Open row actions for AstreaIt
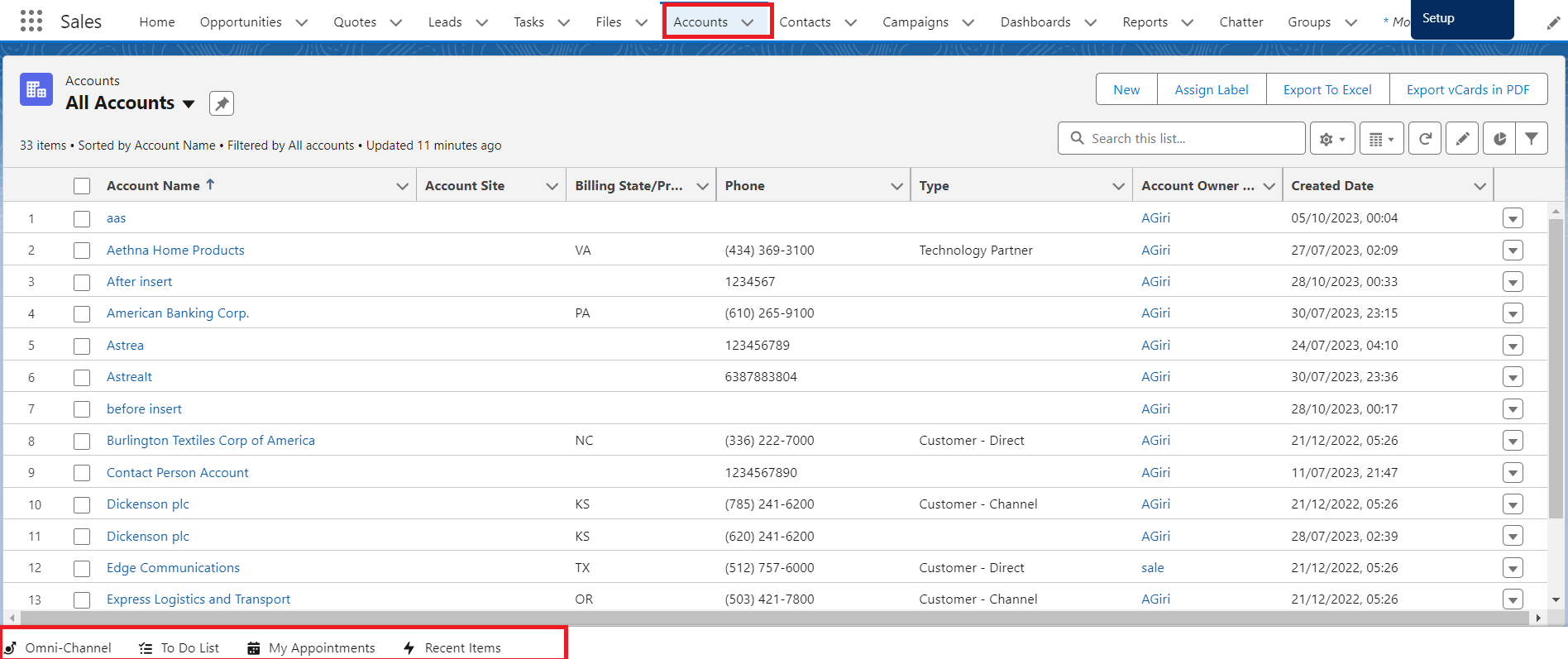 pos(1513,377)
